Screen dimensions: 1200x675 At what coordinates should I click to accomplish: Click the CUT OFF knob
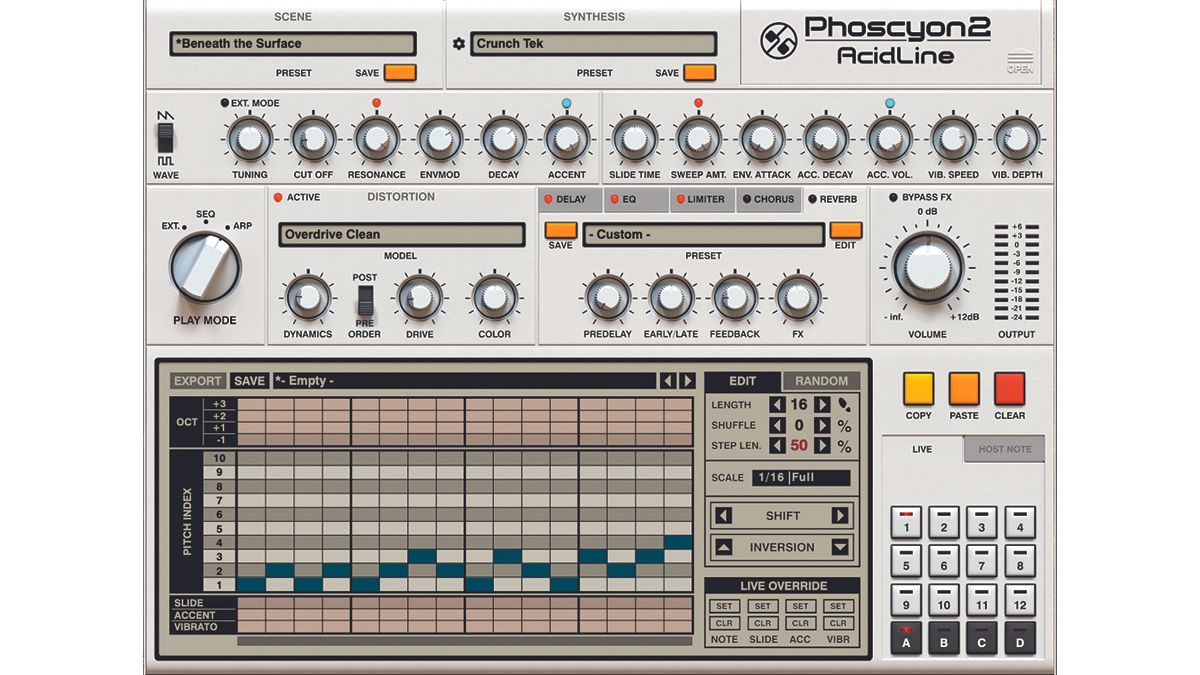[312, 140]
